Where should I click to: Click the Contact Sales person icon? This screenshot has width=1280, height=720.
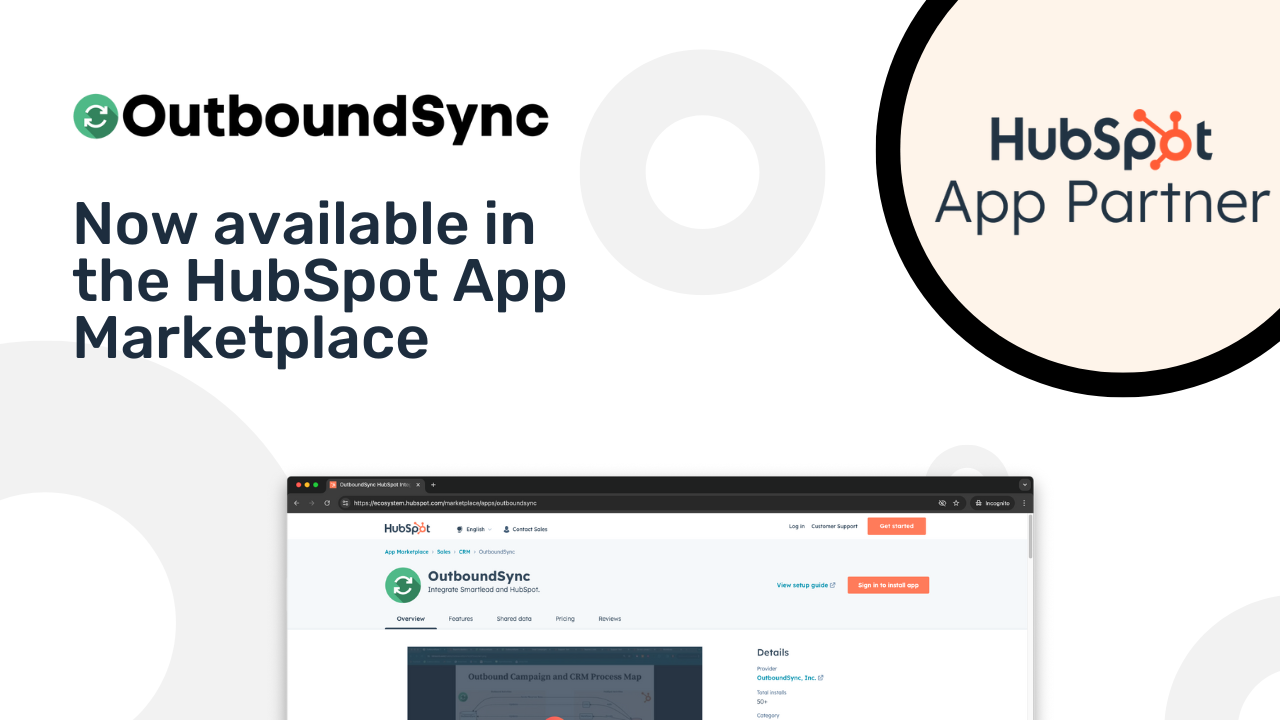coord(506,528)
